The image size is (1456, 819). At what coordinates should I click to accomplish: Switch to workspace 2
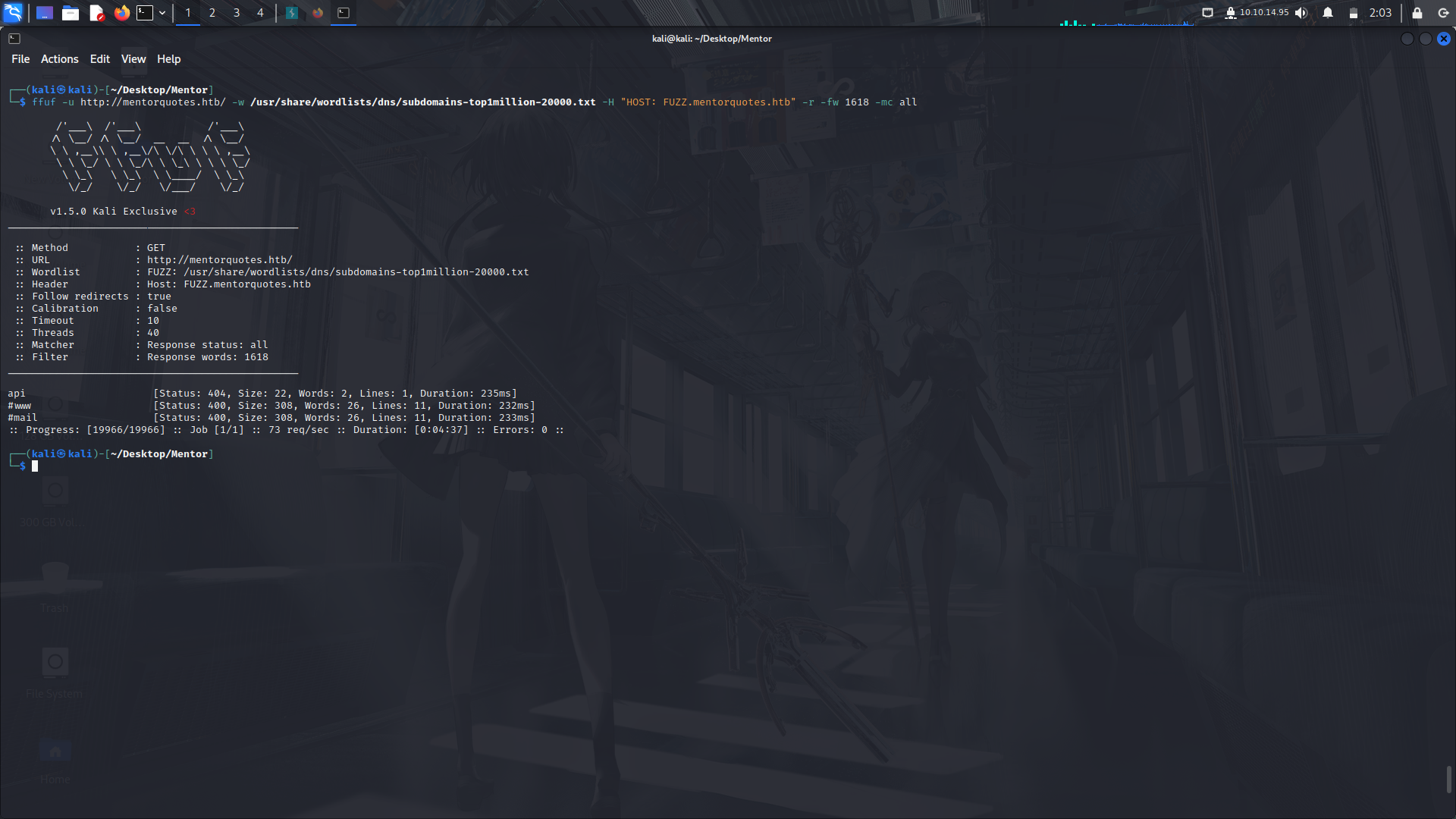coord(212,13)
